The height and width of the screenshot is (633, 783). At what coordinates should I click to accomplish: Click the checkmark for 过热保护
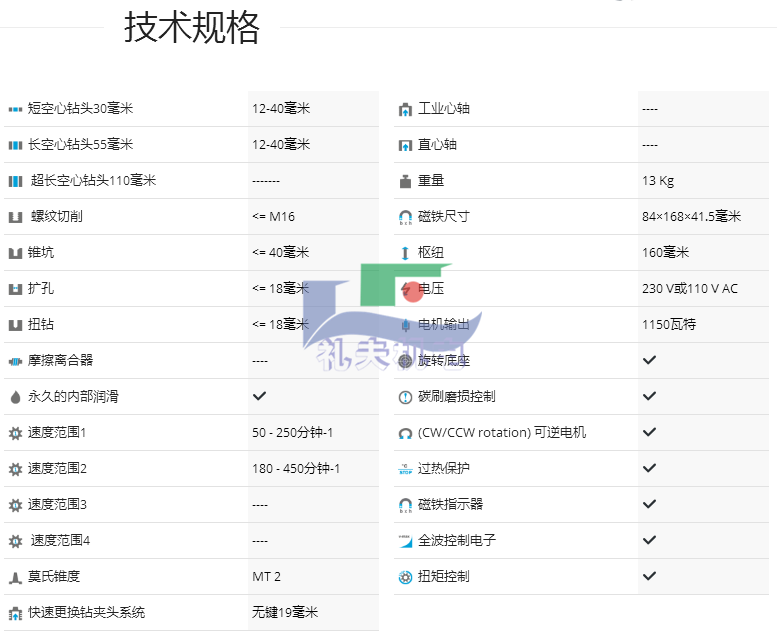pos(649,468)
